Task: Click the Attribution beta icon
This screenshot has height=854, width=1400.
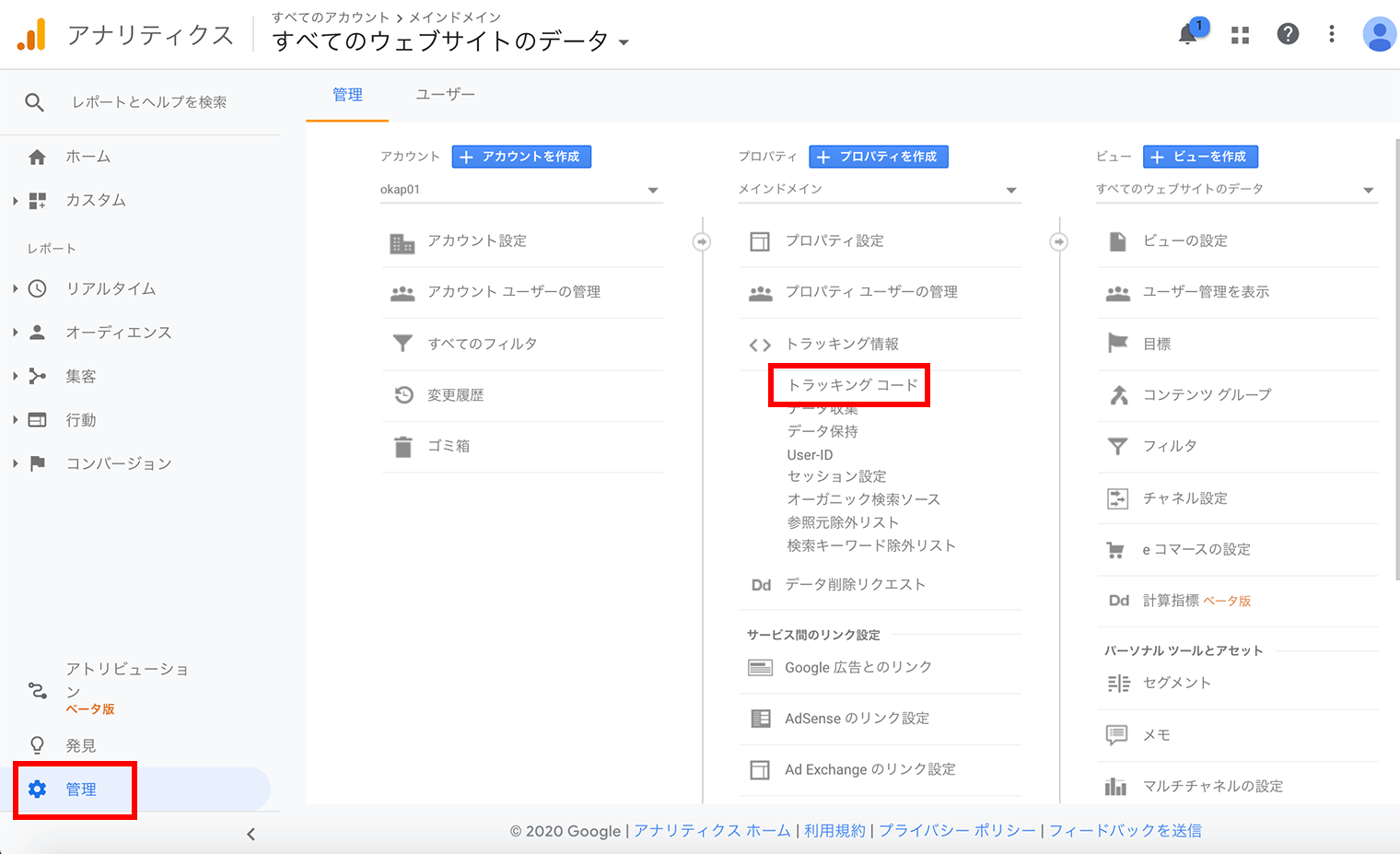Action: 37,690
